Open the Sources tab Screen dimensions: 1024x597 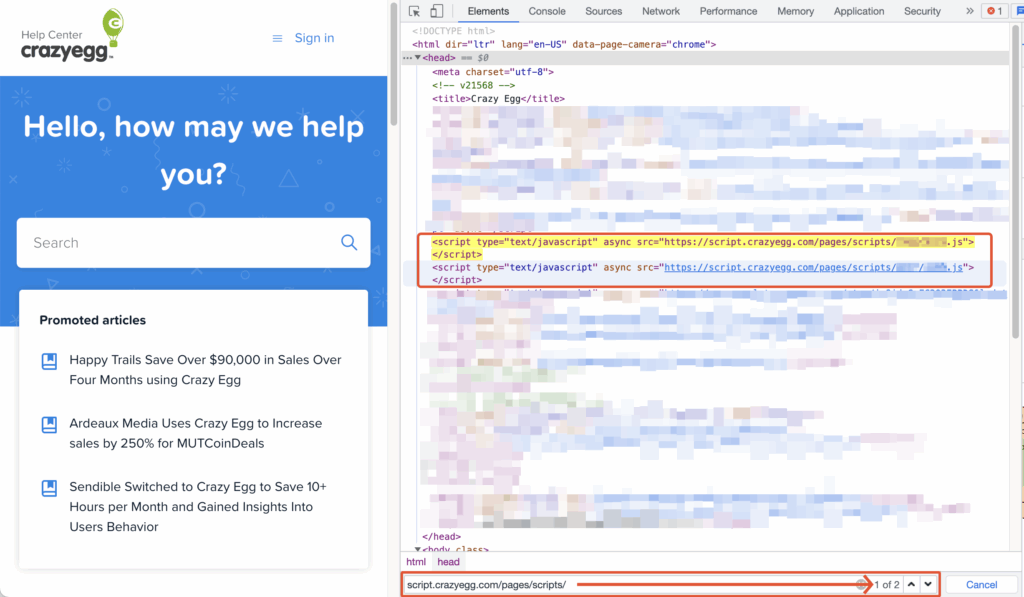coord(603,11)
